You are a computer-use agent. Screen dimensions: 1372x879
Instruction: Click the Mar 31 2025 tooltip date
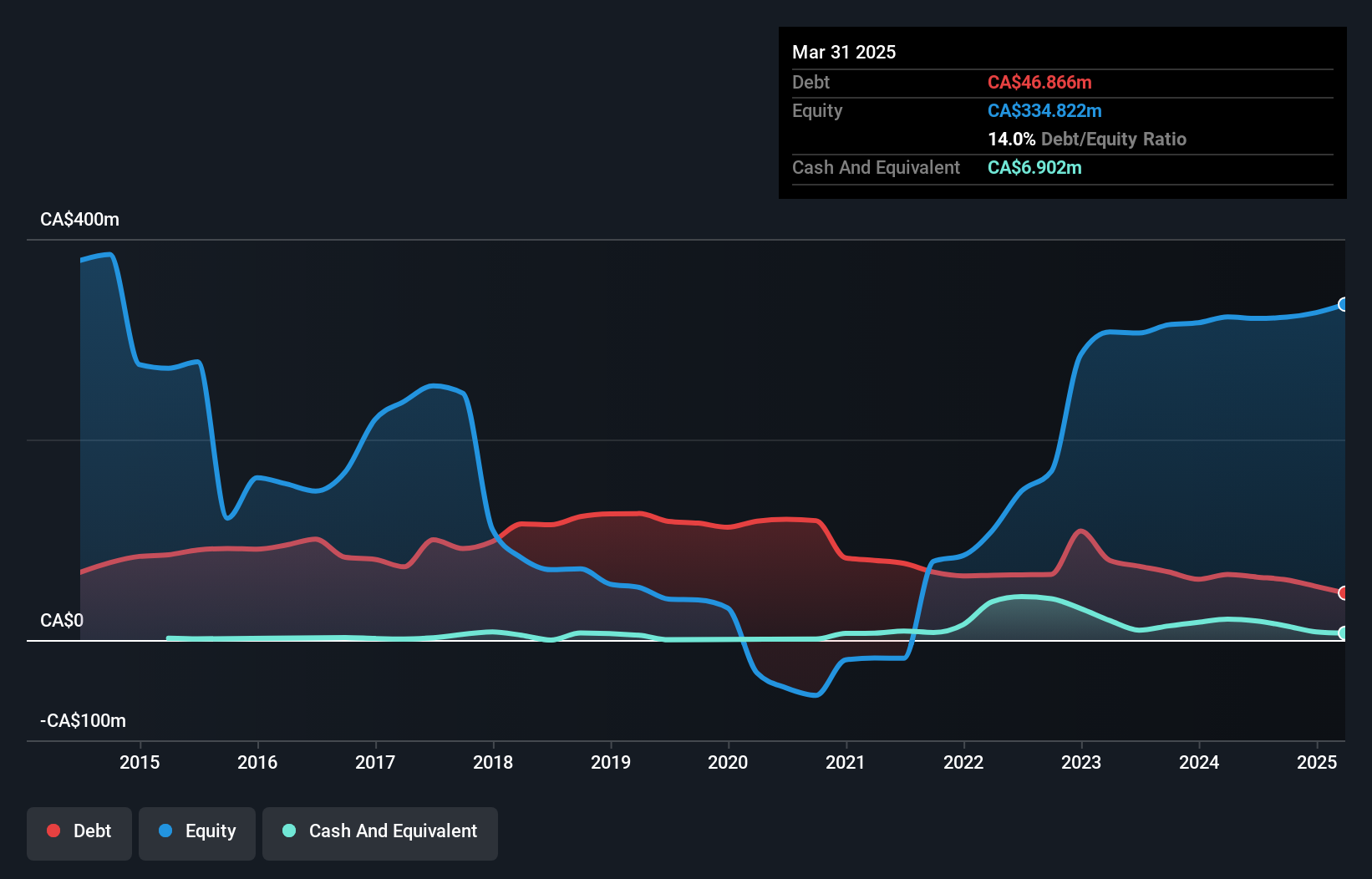[x=844, y=52]
